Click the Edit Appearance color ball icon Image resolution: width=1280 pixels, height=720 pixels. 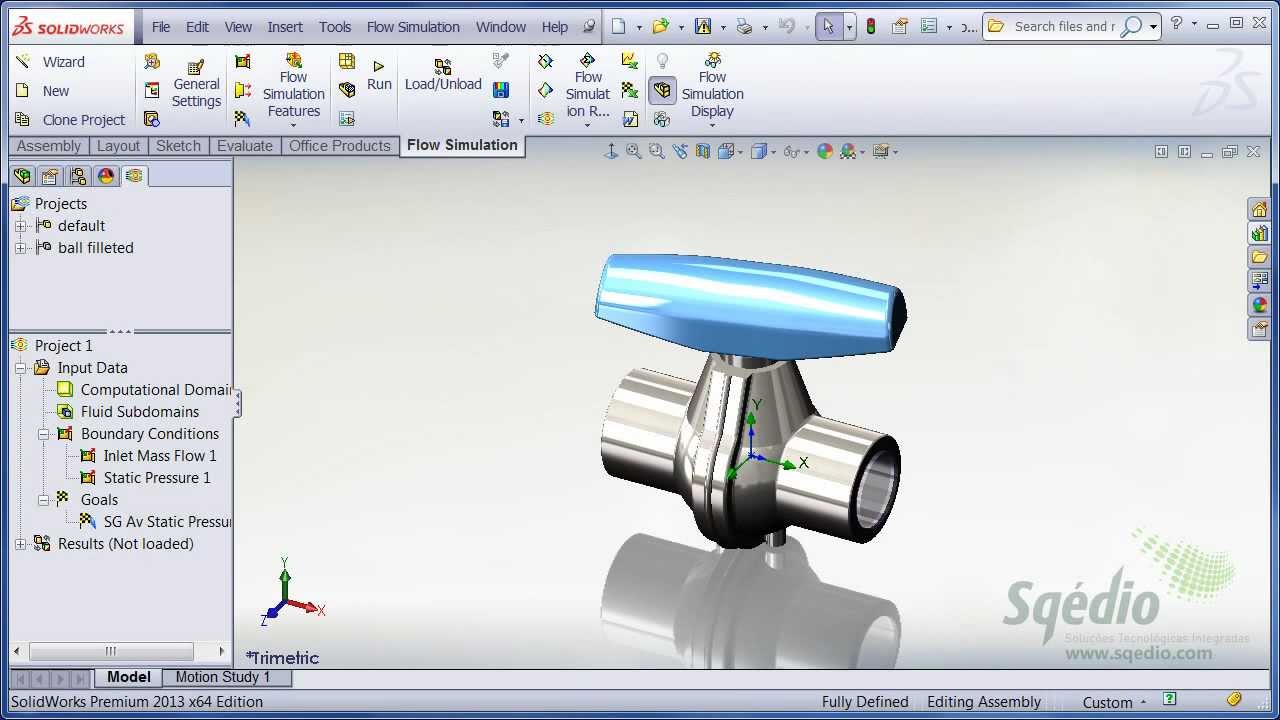[x=825, y=152]
